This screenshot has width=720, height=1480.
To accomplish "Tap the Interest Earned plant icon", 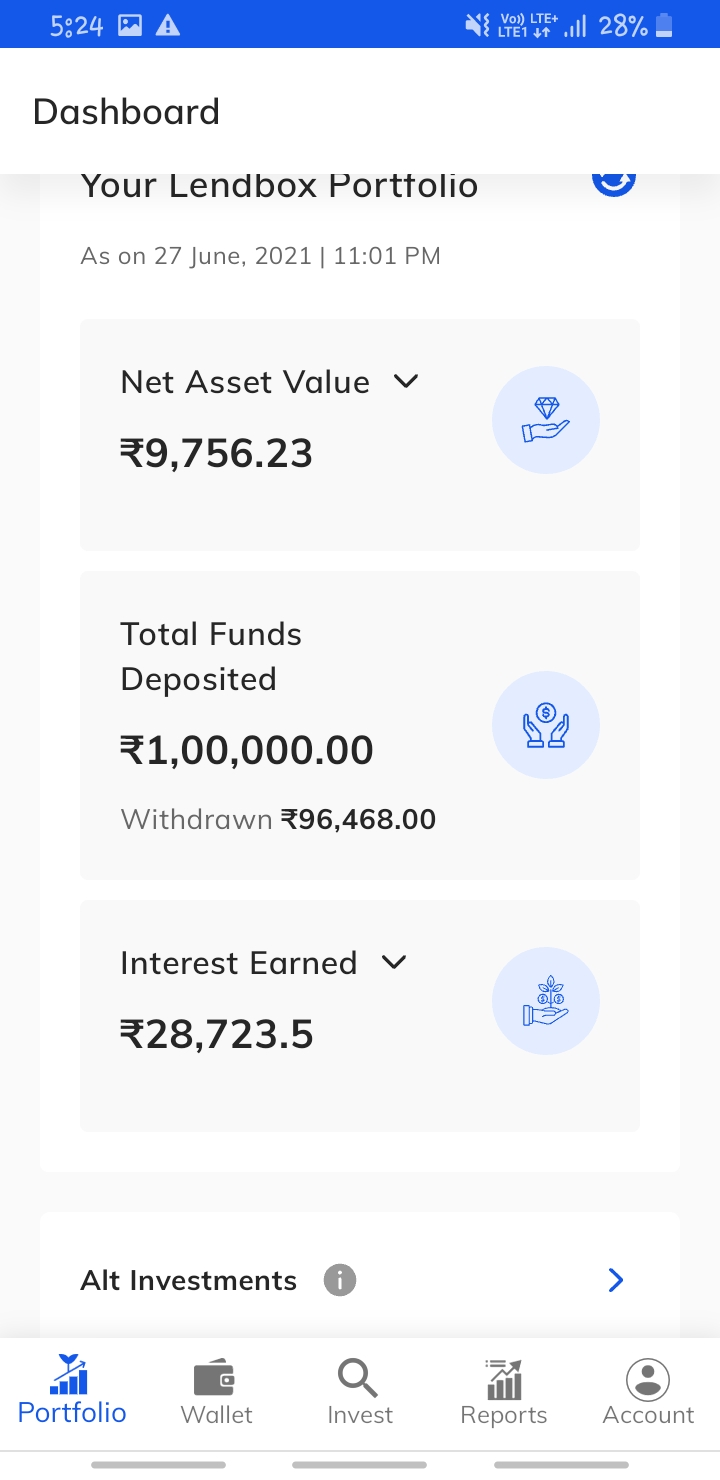I will click(x=546, y=1002).
